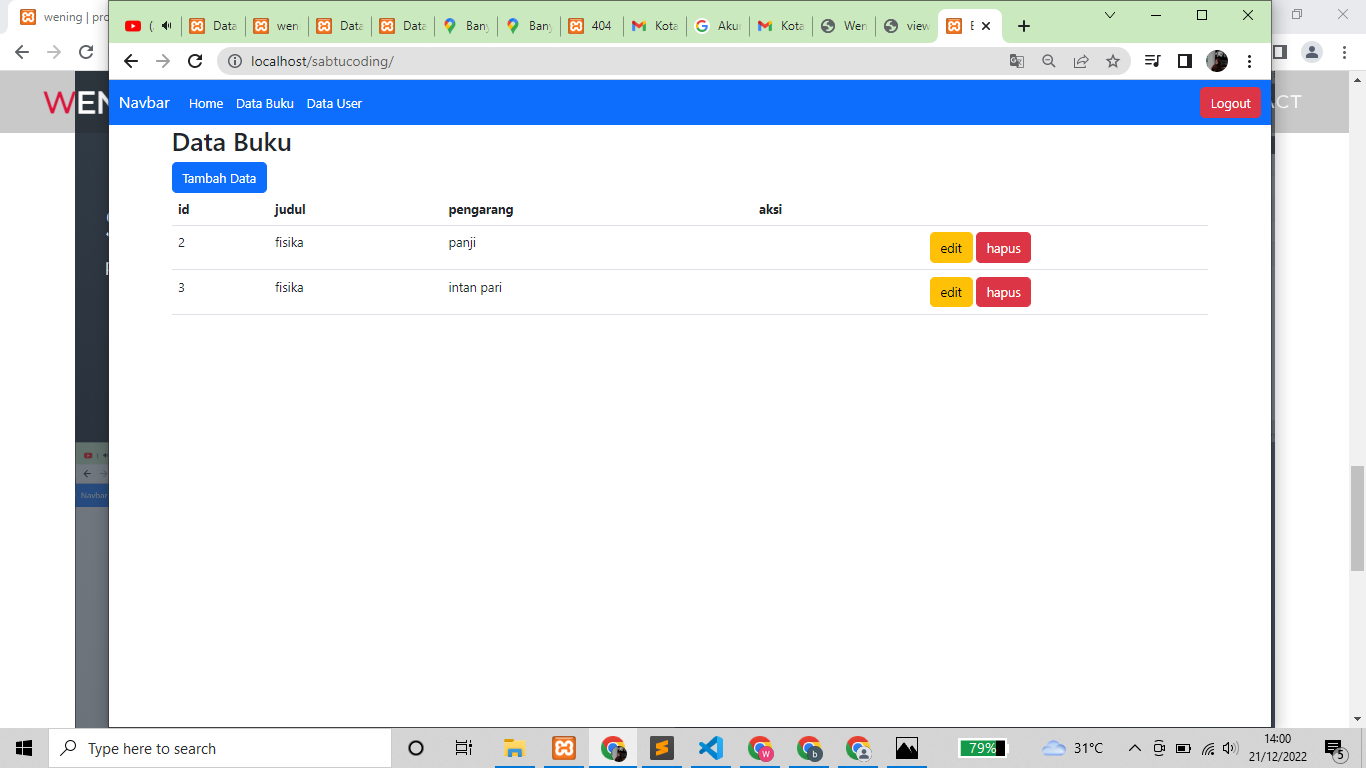Image resolution: width=1366 pixels, height=768 pixels.
Task: Open the media control icon in toolbar
Action: (x=1152, y=61)
